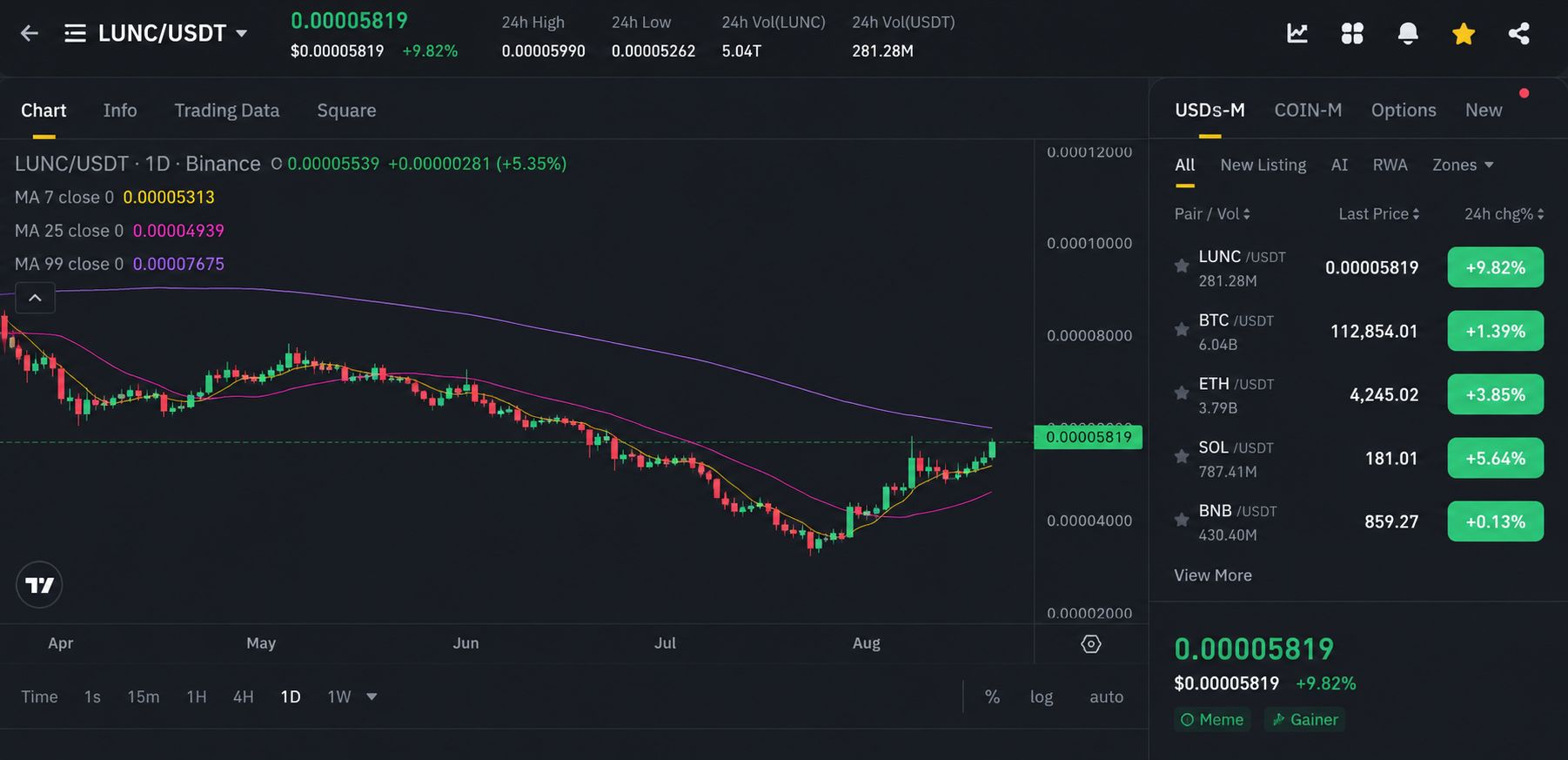Go back with the left arrow icon
This screenshot has height=760, width=1568.
30,34
